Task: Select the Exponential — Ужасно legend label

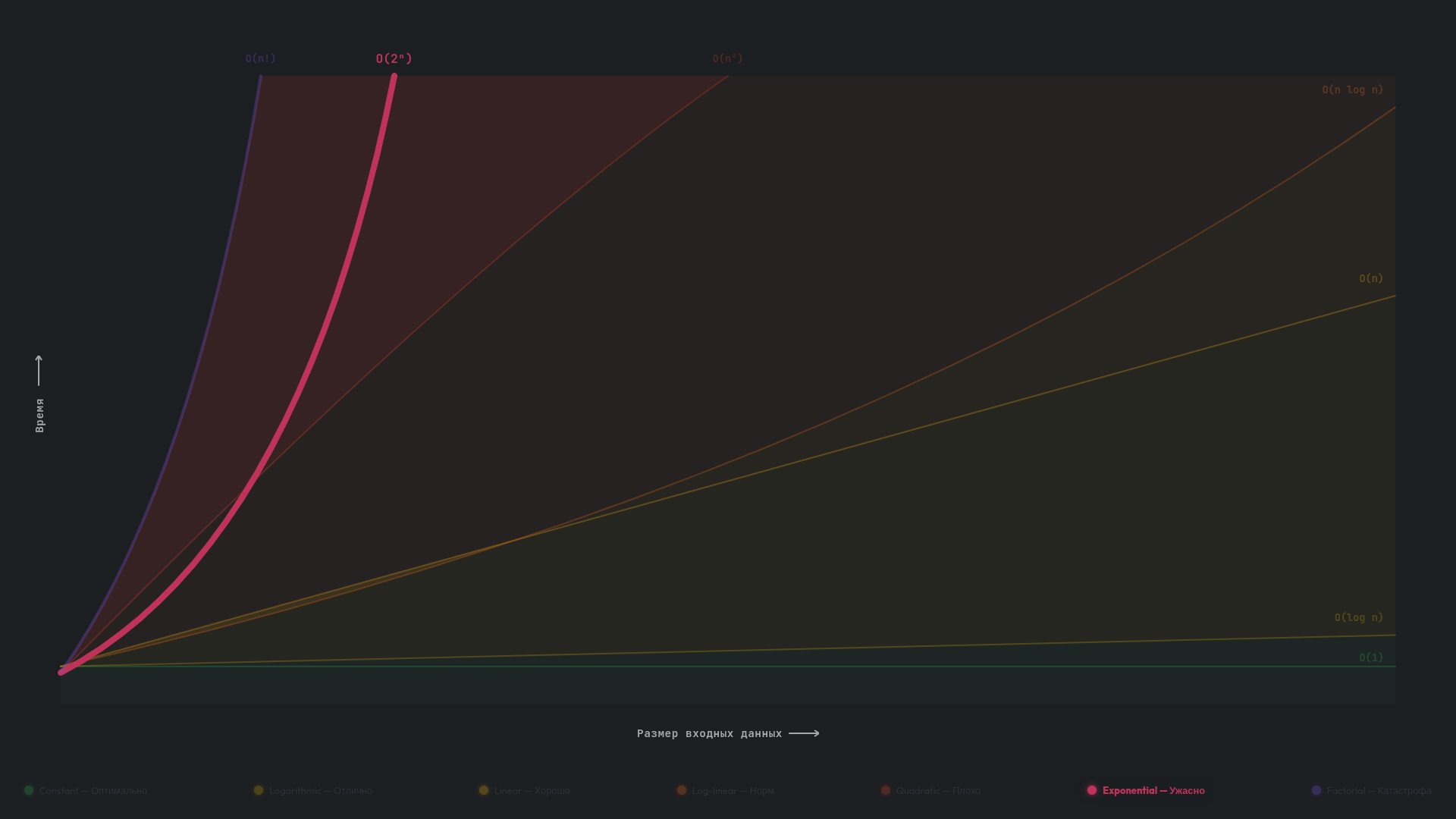Action: click(x=1153, y=791)
